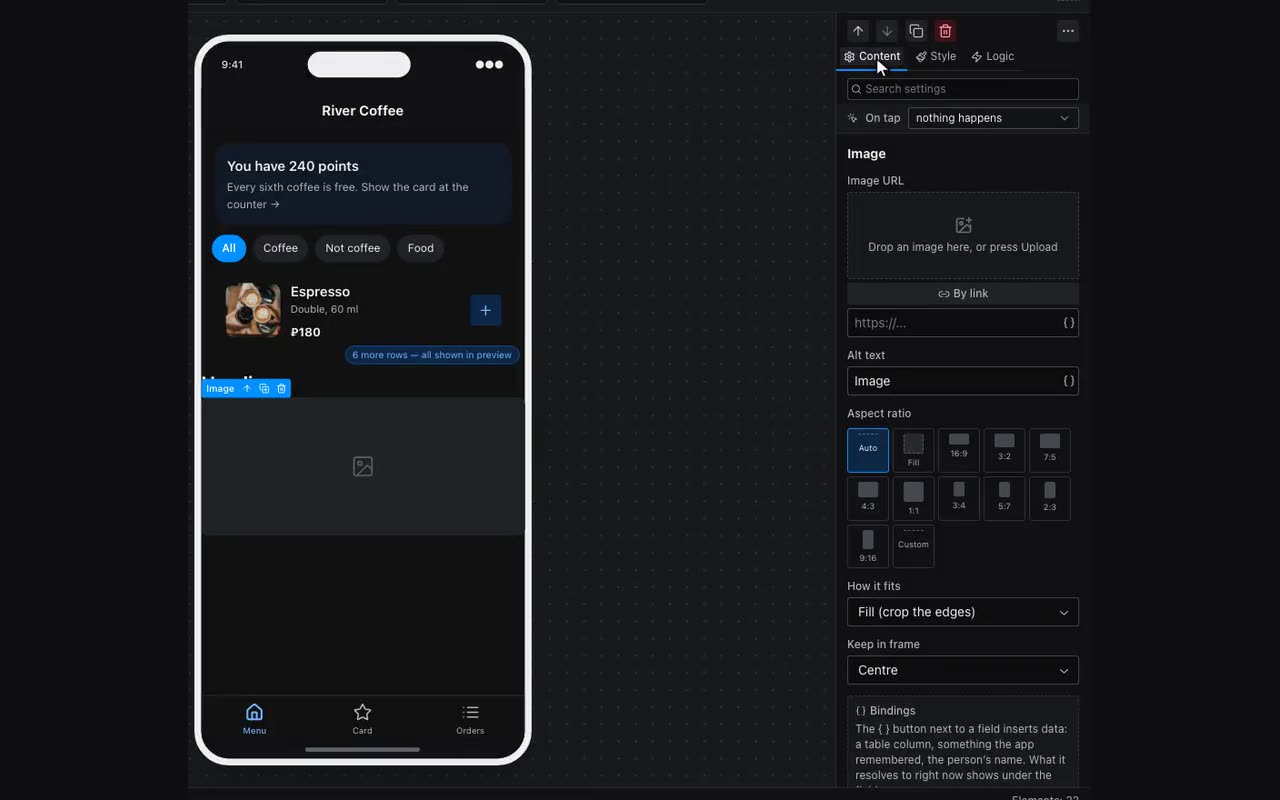Screen dimensions: 1280x800
Task: Pick the 7:5 aspect ratio
Action: 1050,450
